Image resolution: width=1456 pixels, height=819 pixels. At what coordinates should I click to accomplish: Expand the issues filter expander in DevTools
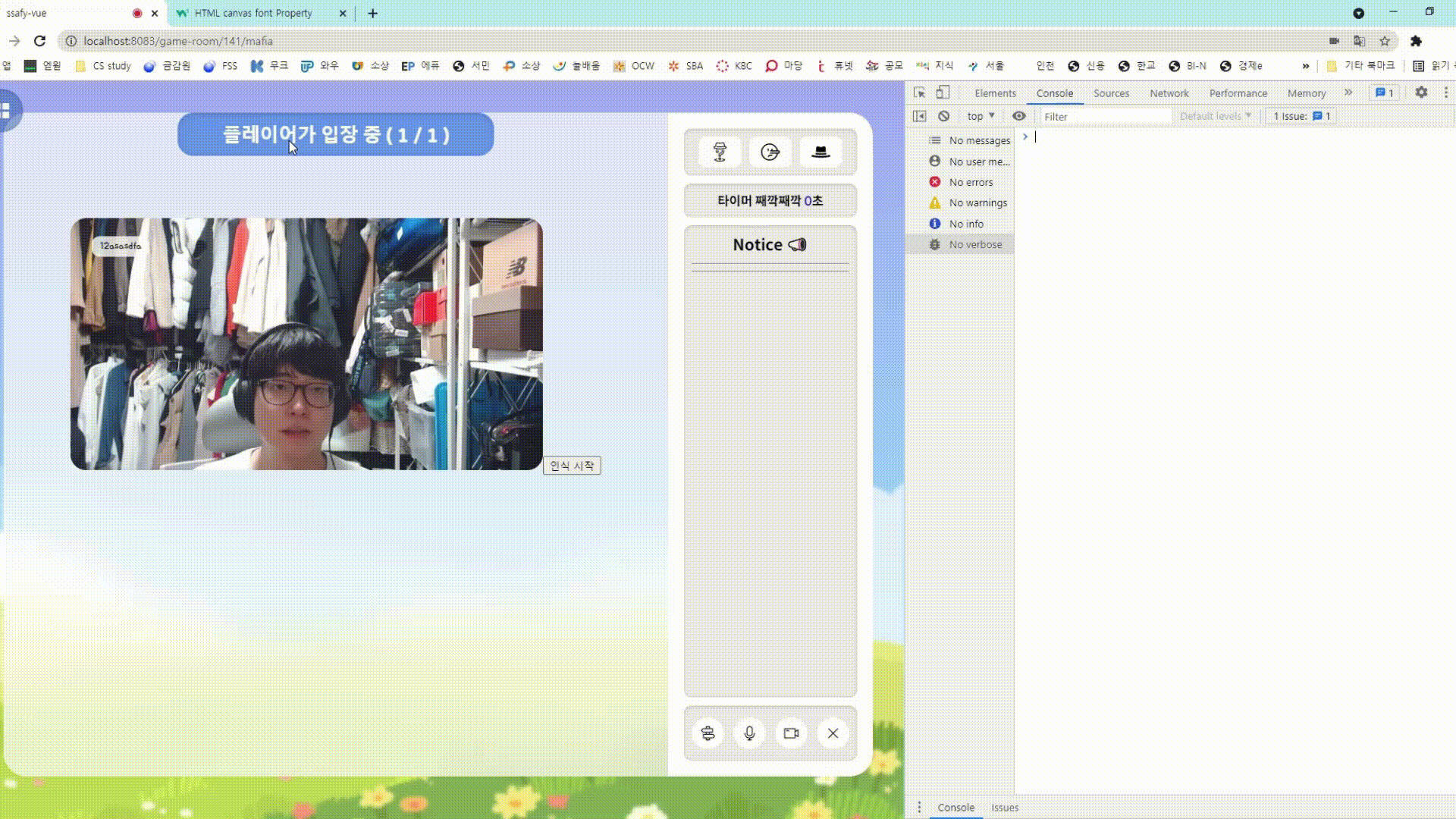click(1300, 115)
